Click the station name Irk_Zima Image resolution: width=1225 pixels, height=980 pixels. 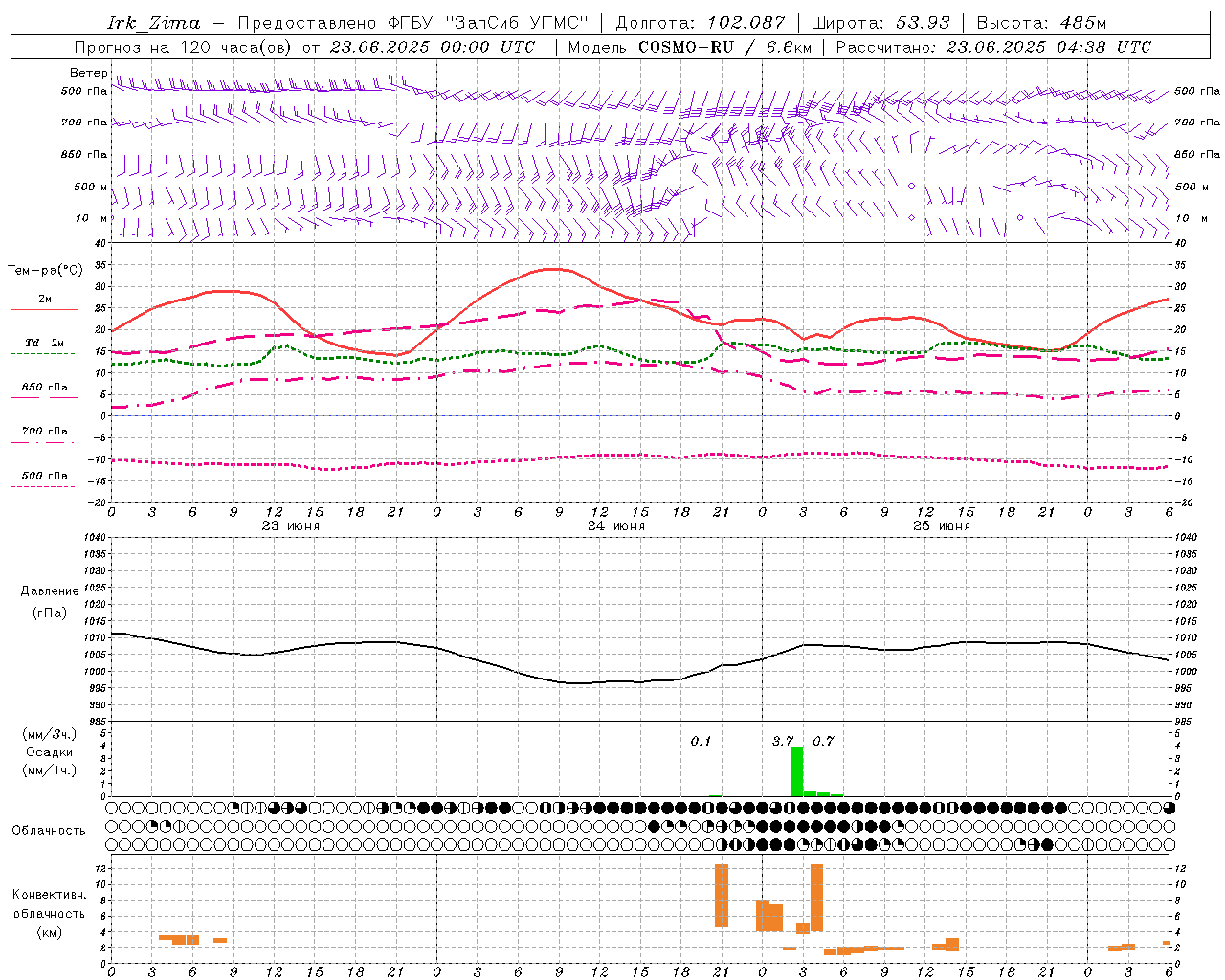pyautogui.click(x=154, y=23)
